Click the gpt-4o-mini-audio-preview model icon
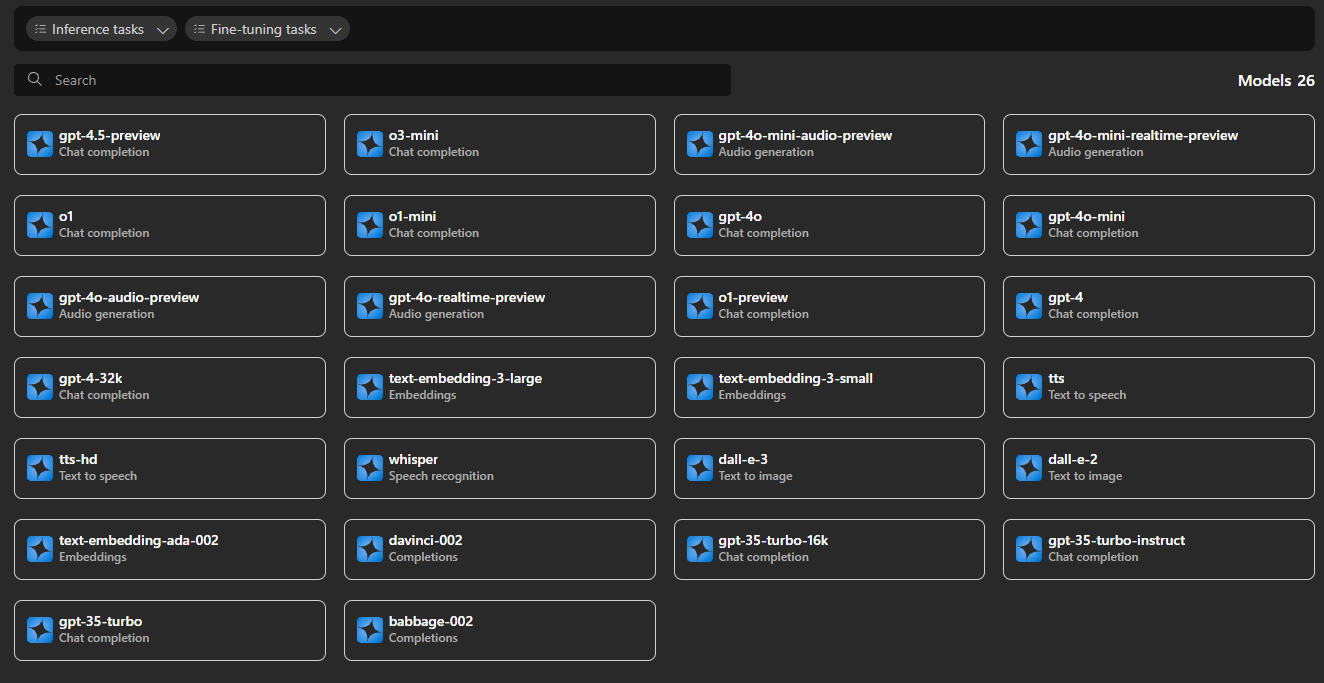The width and height of the screenshot is (1324, 683). [700, 144]
